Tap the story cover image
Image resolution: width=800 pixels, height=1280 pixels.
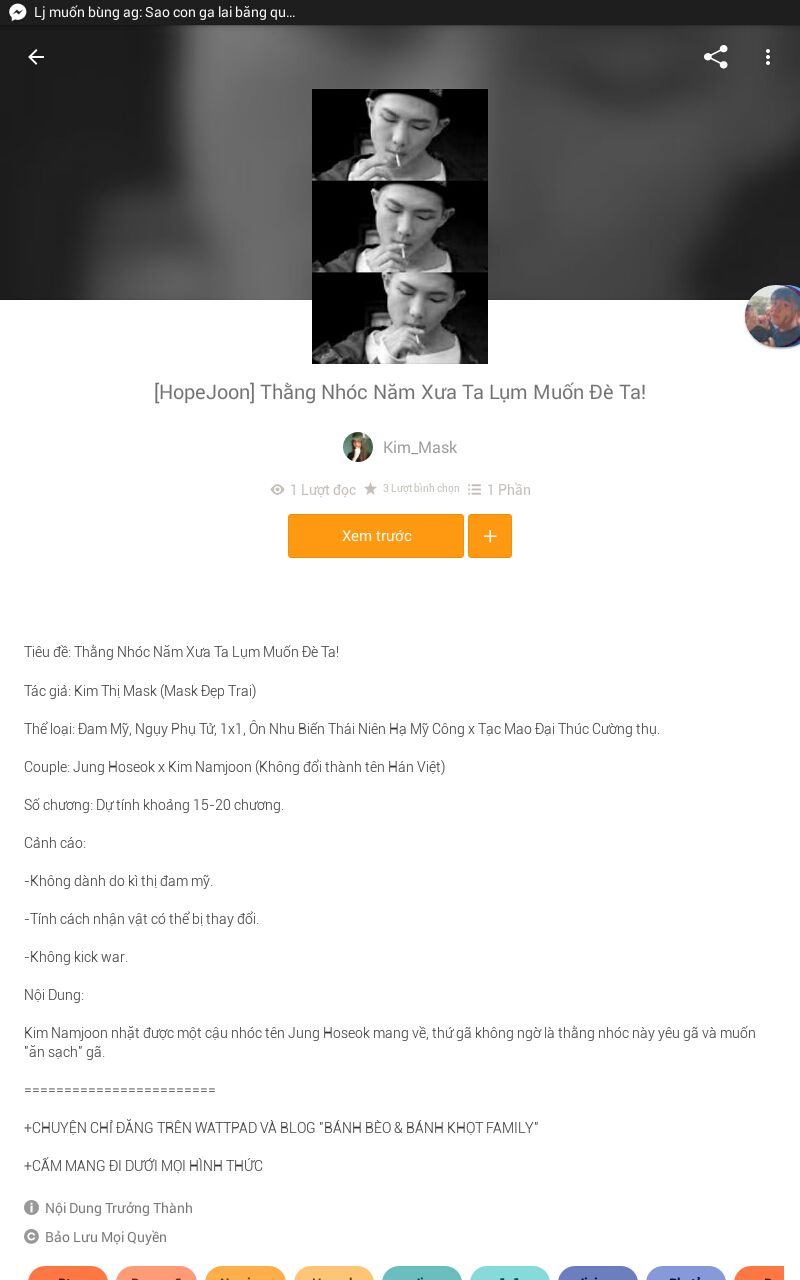pos(400,226)
